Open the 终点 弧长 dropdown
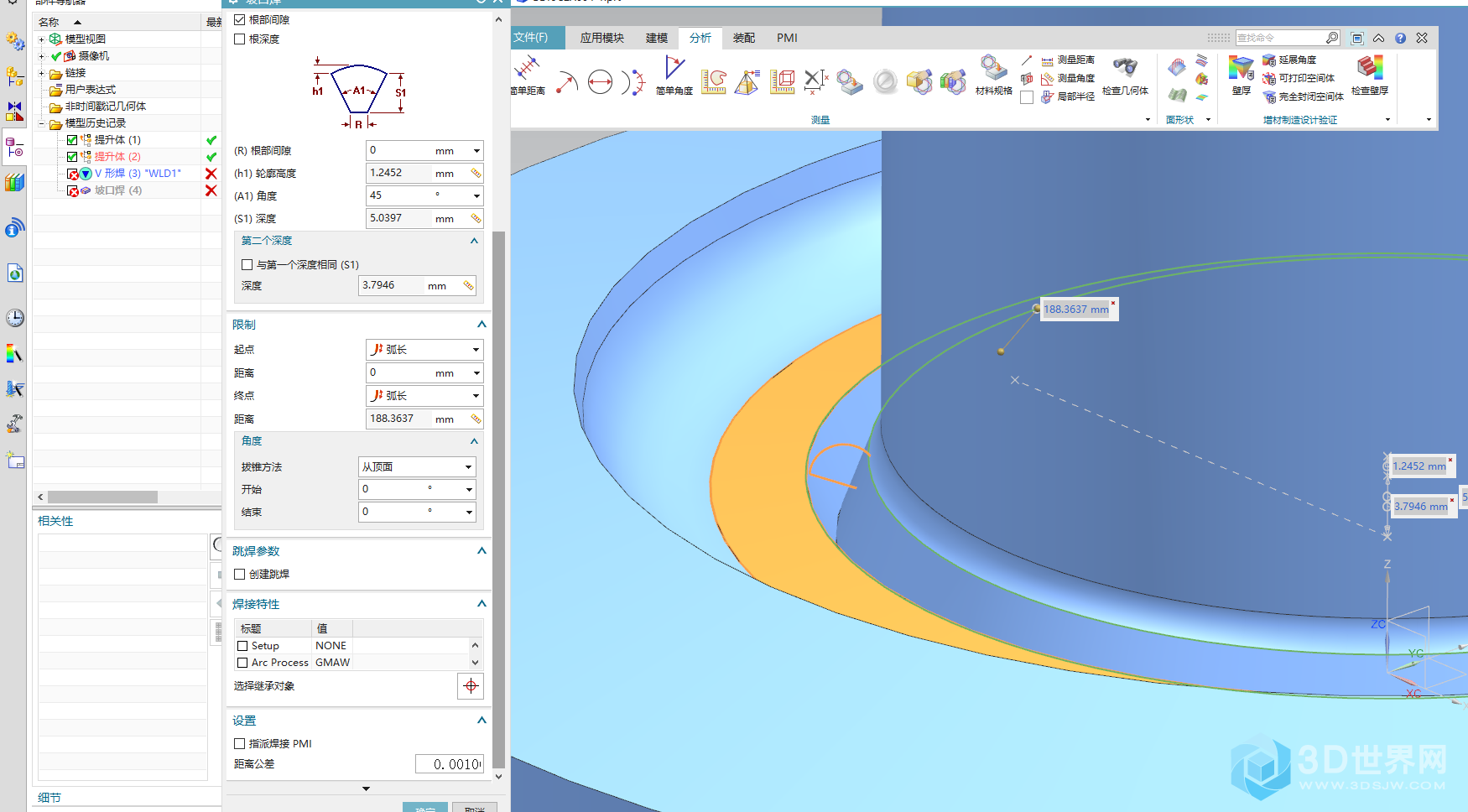This screenshot has width=1468, height=812. pyautogui.click(x=424, y=396)
